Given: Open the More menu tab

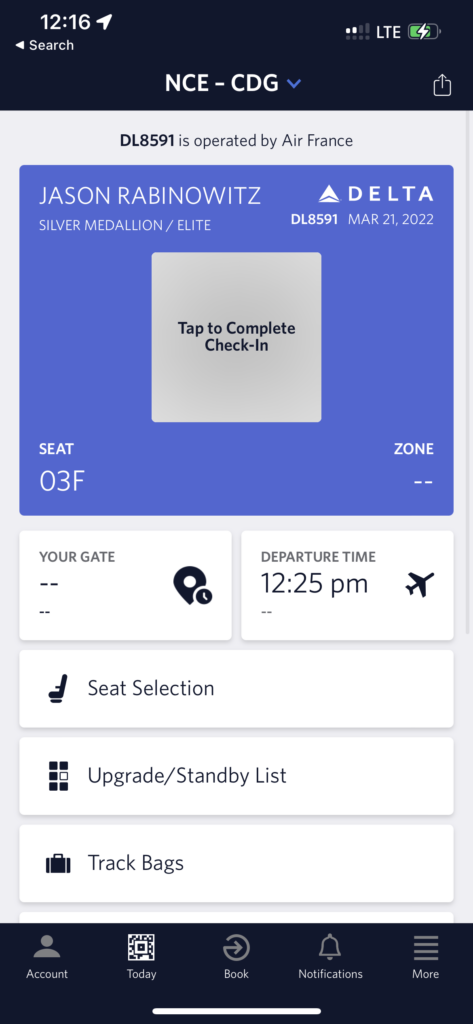Looking at the screenshot, I should click(425, 957).
